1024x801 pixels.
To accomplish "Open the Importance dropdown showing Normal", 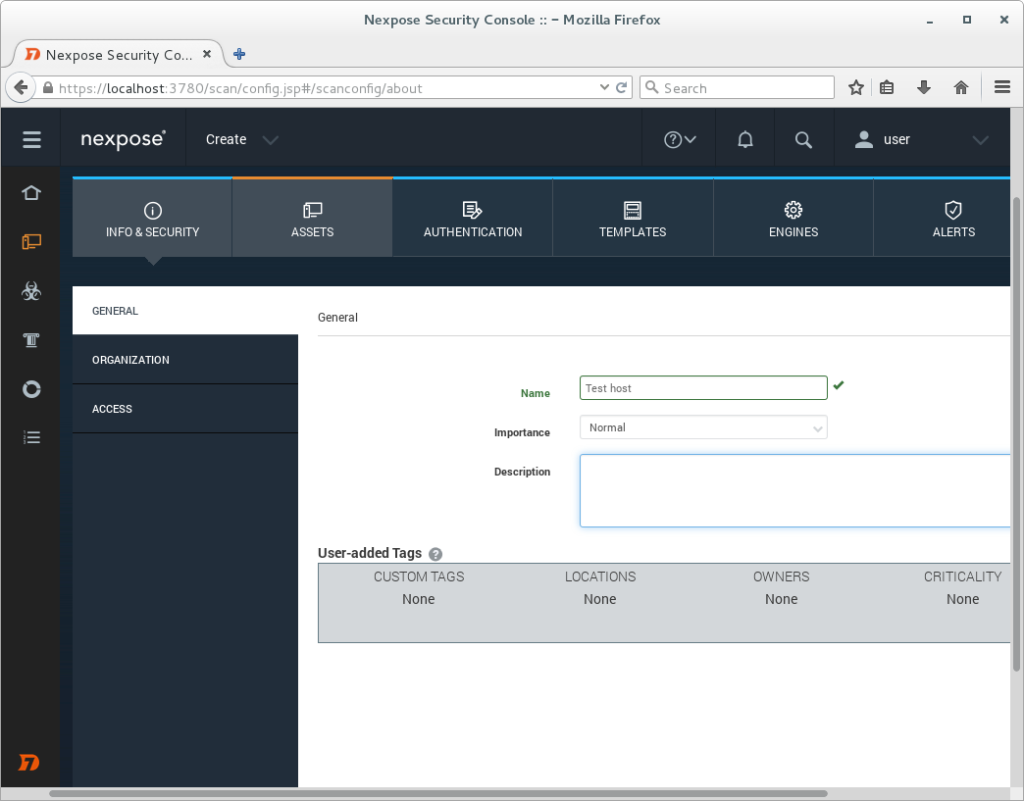I will pyautogui.click(x=703, y=427).
